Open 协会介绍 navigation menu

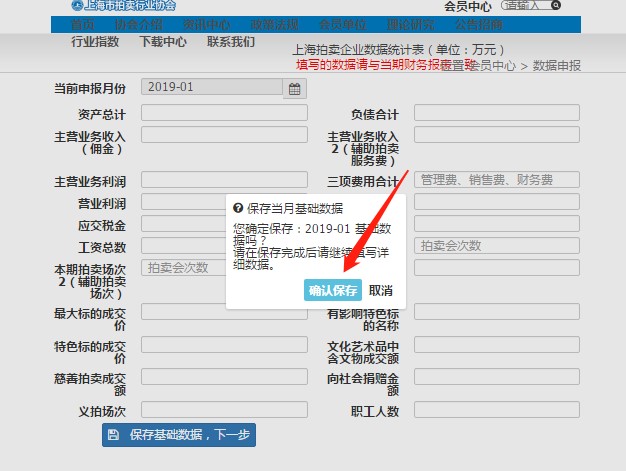click(138, 24)
